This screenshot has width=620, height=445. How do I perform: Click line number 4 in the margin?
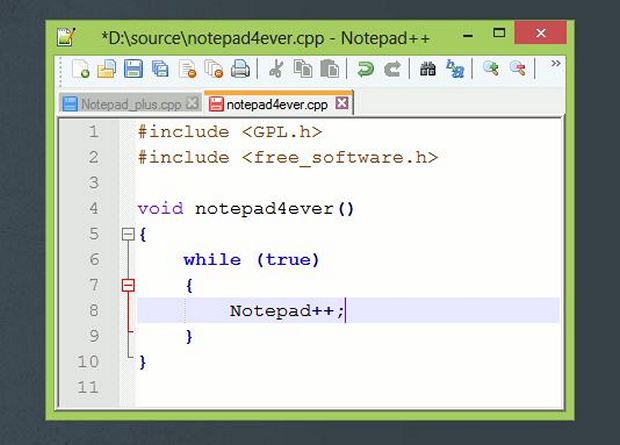click(x=94, y=208)
